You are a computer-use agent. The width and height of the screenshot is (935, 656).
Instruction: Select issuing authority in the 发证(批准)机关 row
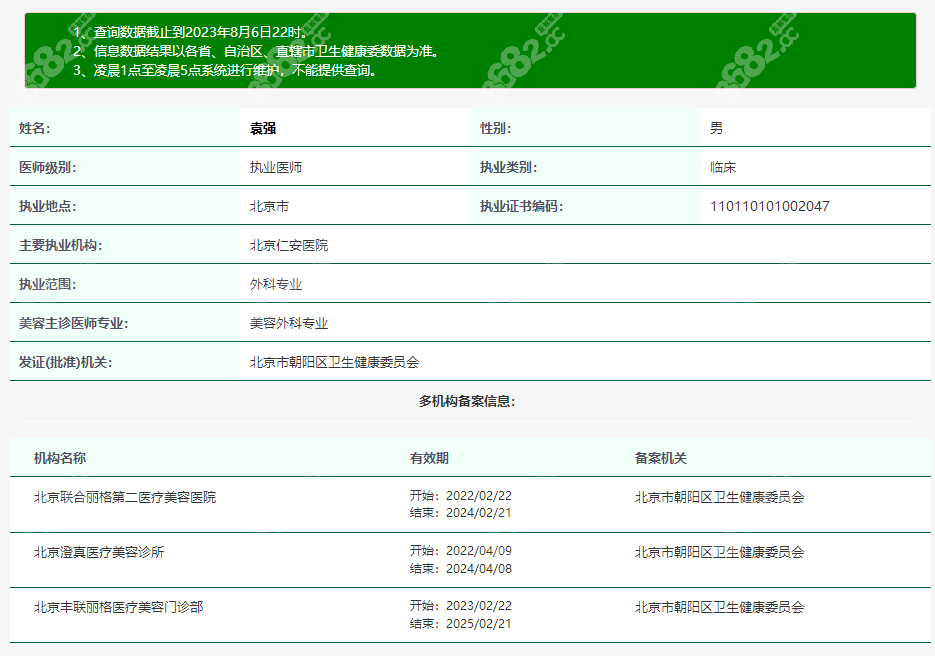coord(335,363)
